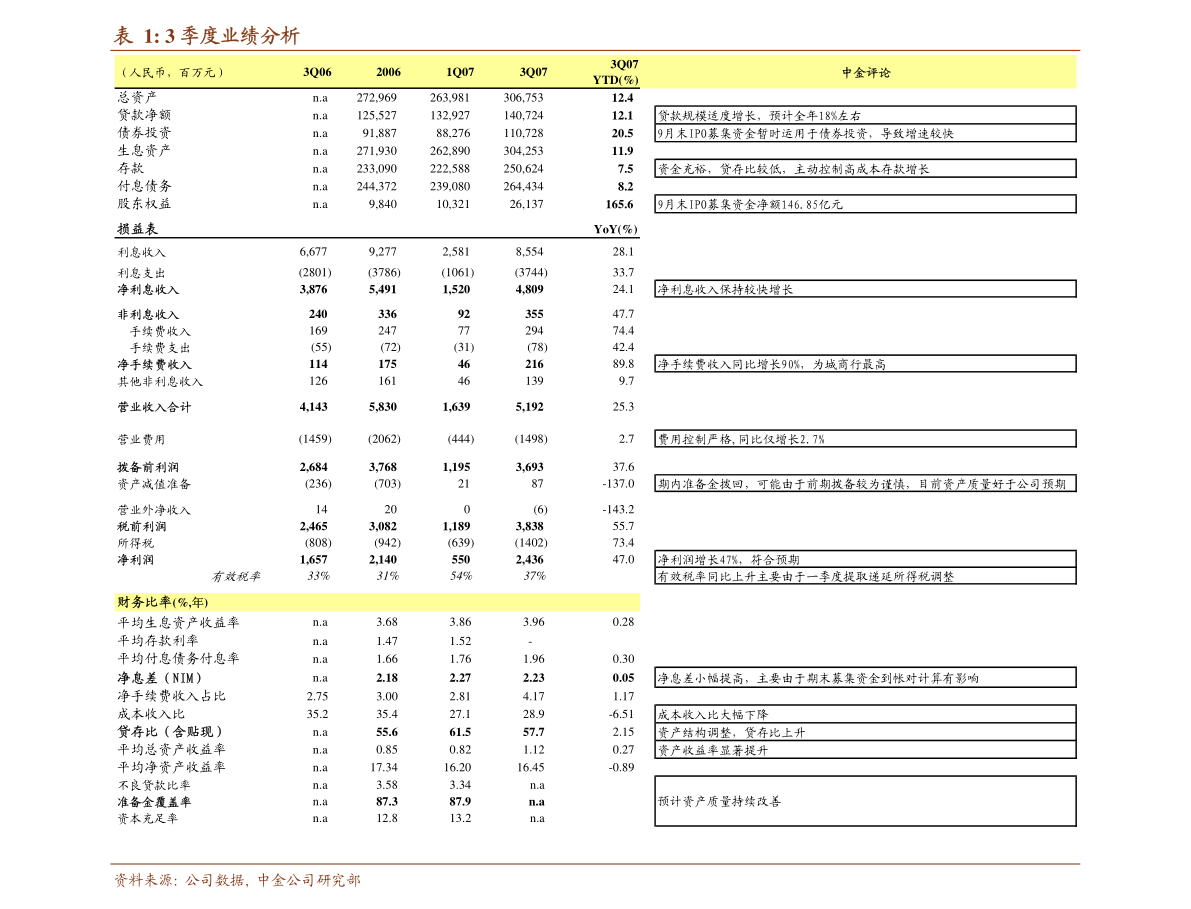The width and height of the screenshot is (1191, 909).
Task: Click yellow header gap between unit label and 3Q06
Action: coord(262,72)
